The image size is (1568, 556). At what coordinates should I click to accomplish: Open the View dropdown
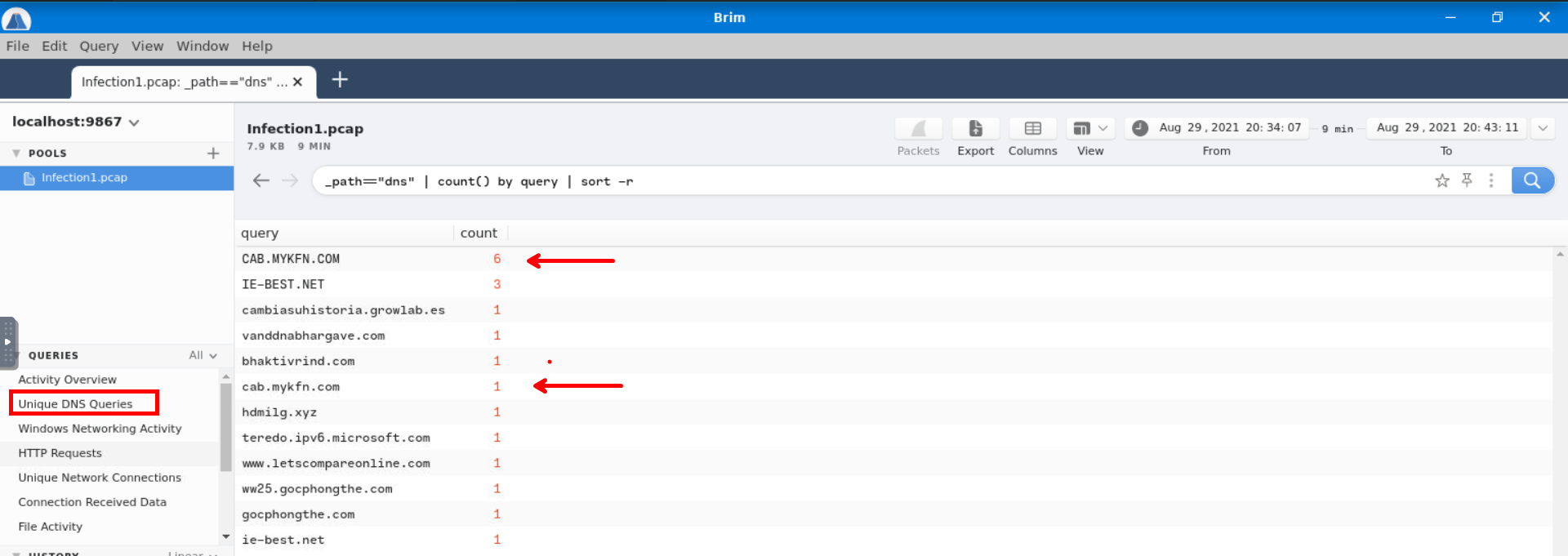click(x=1090, y=129)
